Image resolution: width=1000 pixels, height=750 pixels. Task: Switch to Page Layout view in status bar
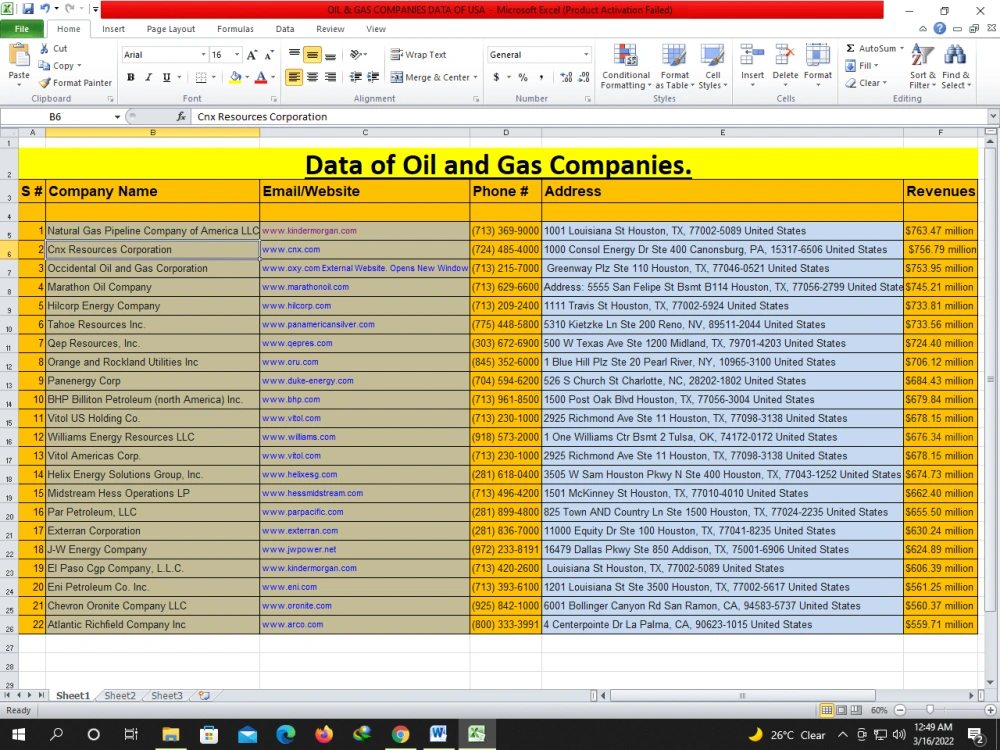point(841,710)
